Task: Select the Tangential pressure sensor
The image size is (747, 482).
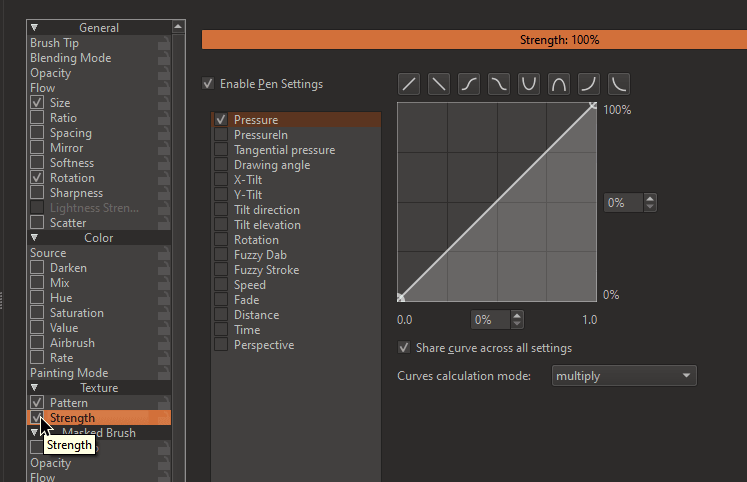Action: click(x=284, y=150)
